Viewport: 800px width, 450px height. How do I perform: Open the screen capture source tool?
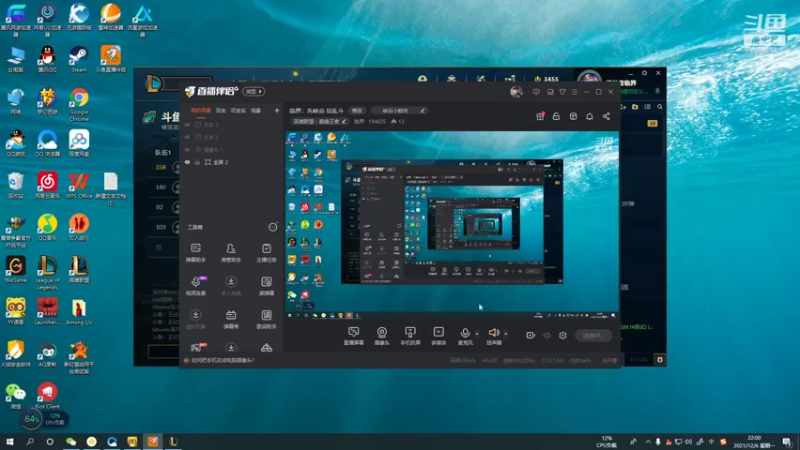[353, 336]
